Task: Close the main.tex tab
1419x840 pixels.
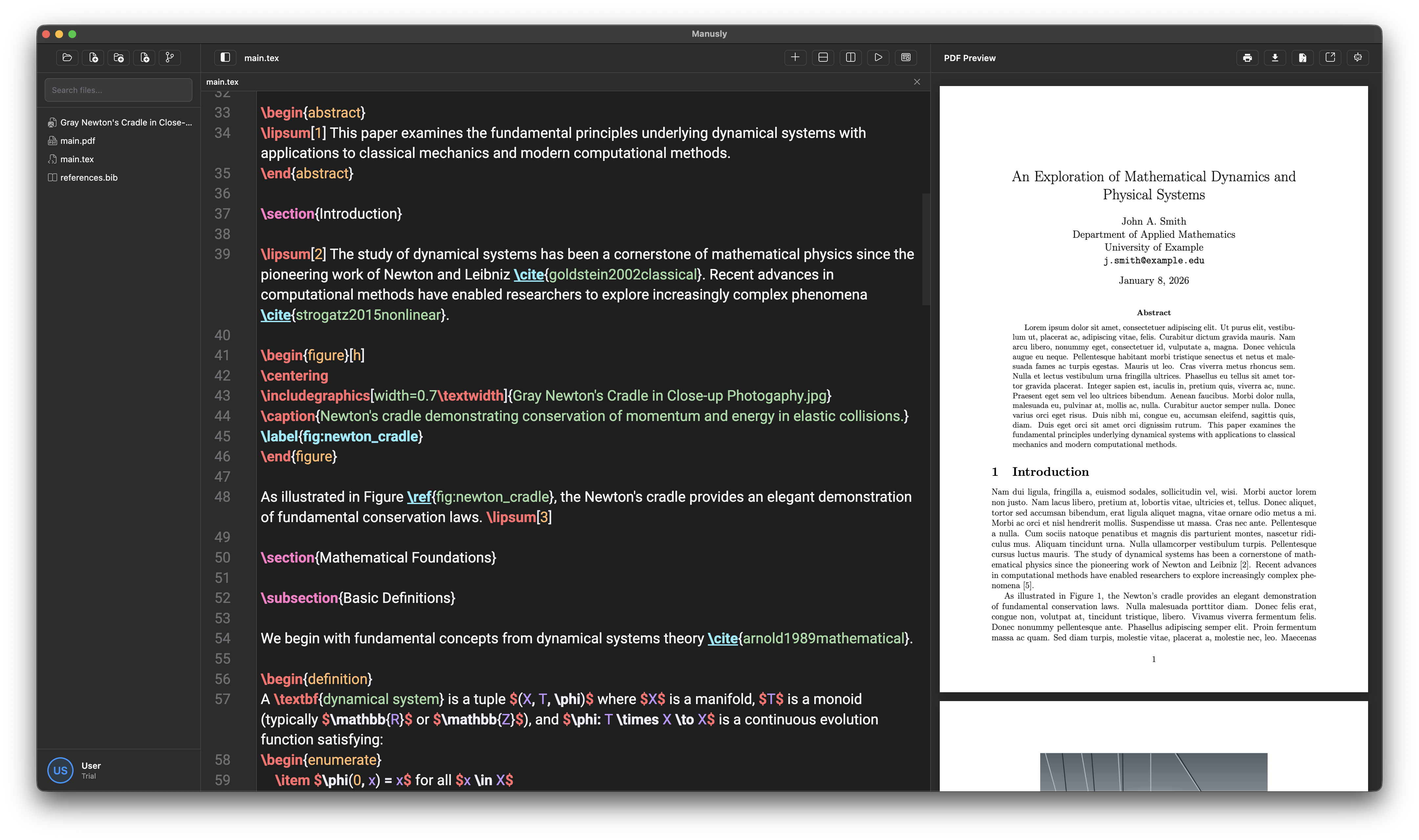Action: 916,81
